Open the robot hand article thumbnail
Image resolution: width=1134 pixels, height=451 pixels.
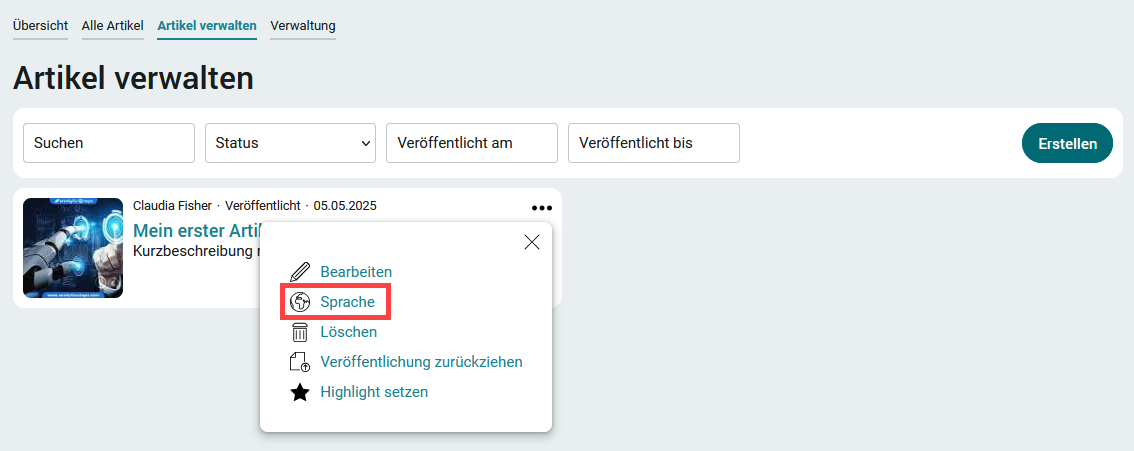coord(73,248)
